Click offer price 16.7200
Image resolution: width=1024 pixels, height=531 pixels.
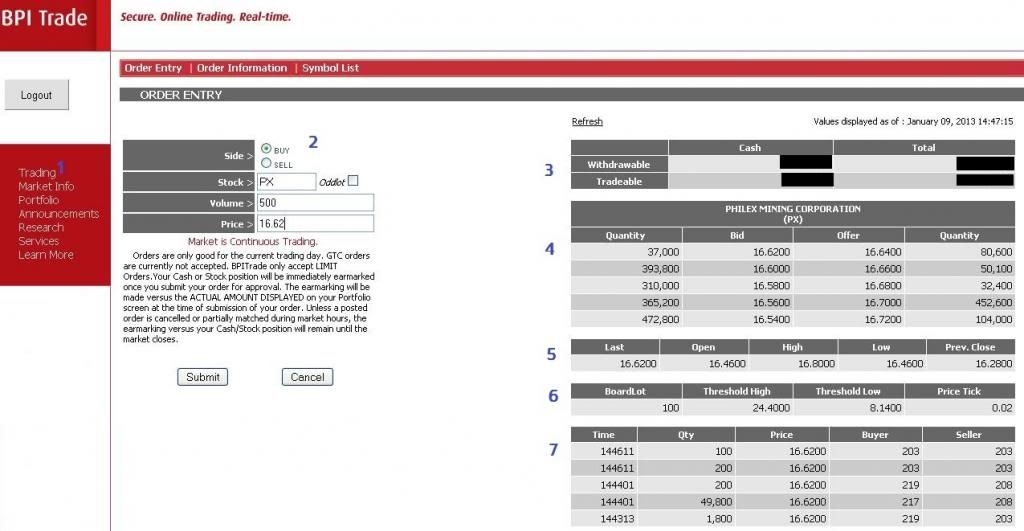point(883,319)
